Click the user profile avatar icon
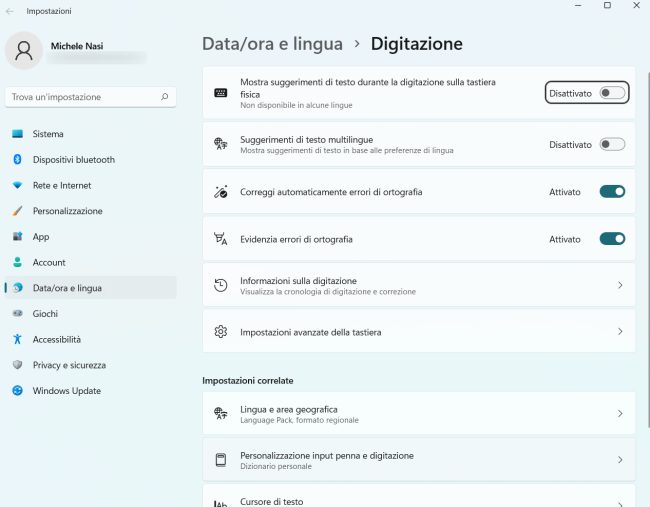This screenshot has height=507, width=650. (x=24, y=51)
